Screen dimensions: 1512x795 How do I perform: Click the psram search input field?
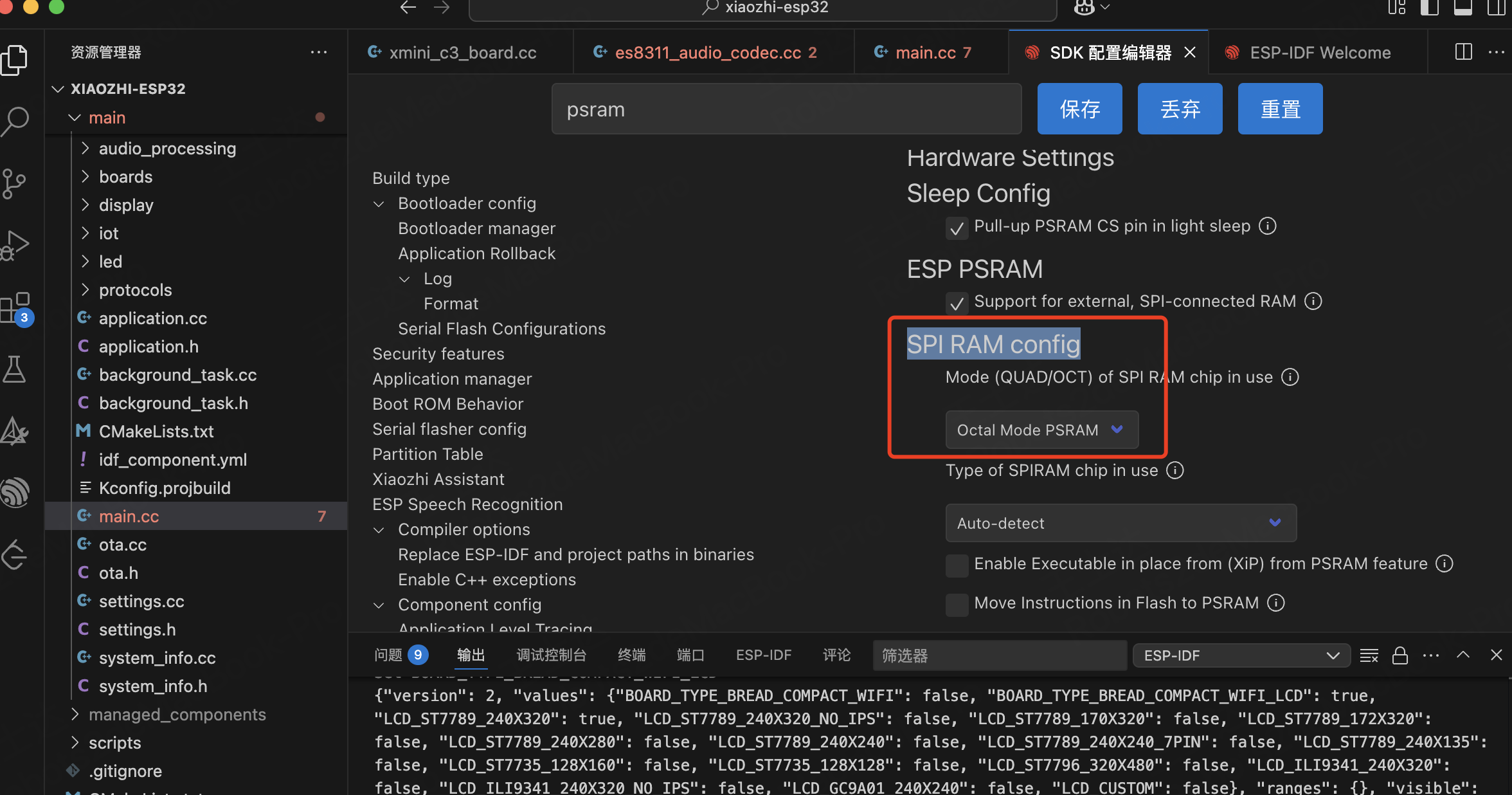click(786, 109)
